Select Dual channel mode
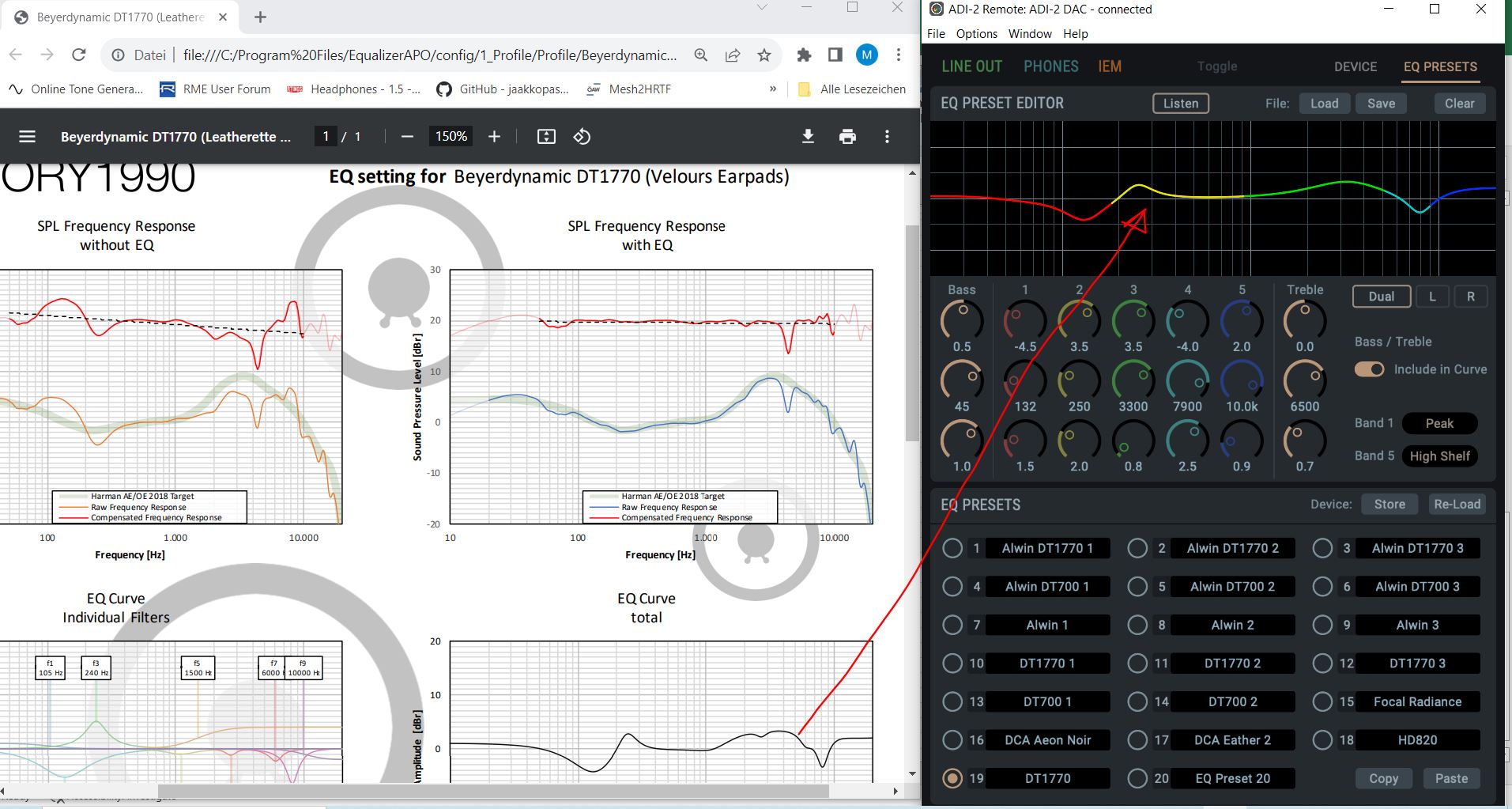The image size is (1512, 809). [1382, 297]
